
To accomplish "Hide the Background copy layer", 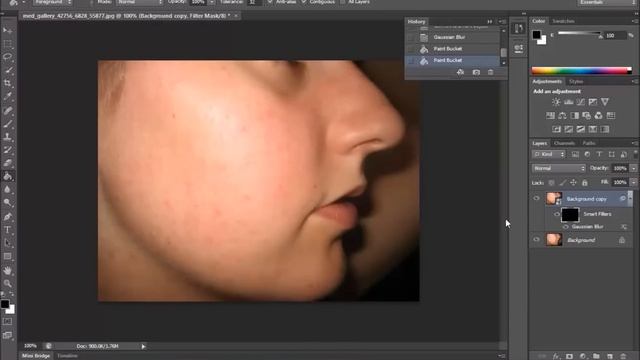I will 536,199.
